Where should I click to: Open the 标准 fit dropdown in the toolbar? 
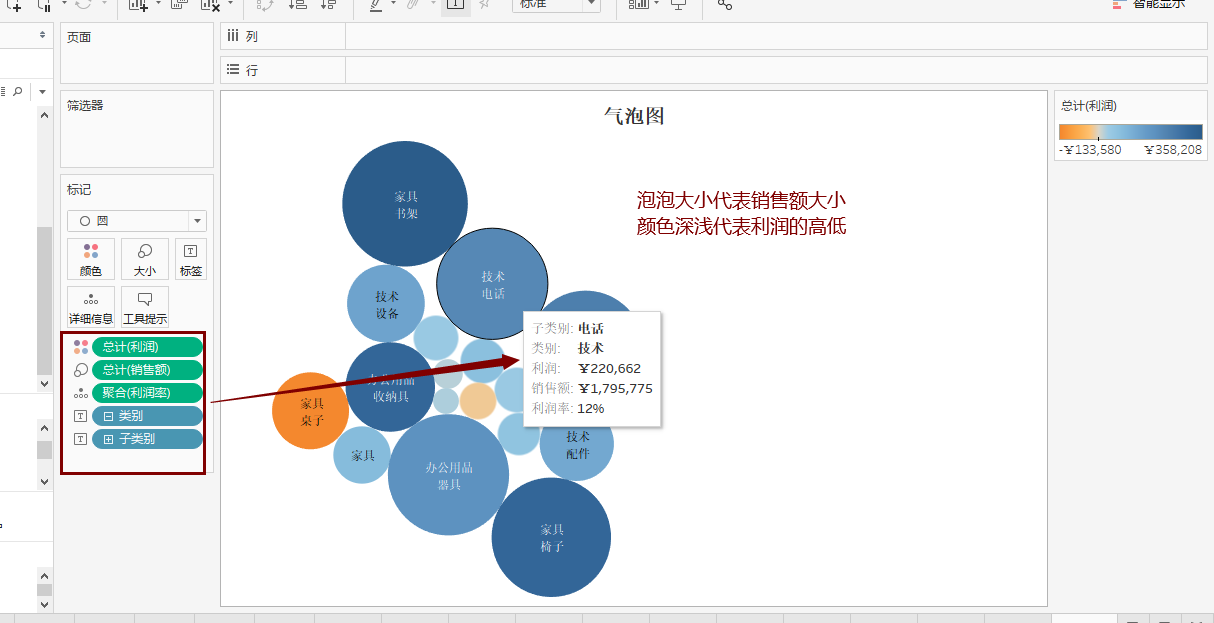(556, 5)
